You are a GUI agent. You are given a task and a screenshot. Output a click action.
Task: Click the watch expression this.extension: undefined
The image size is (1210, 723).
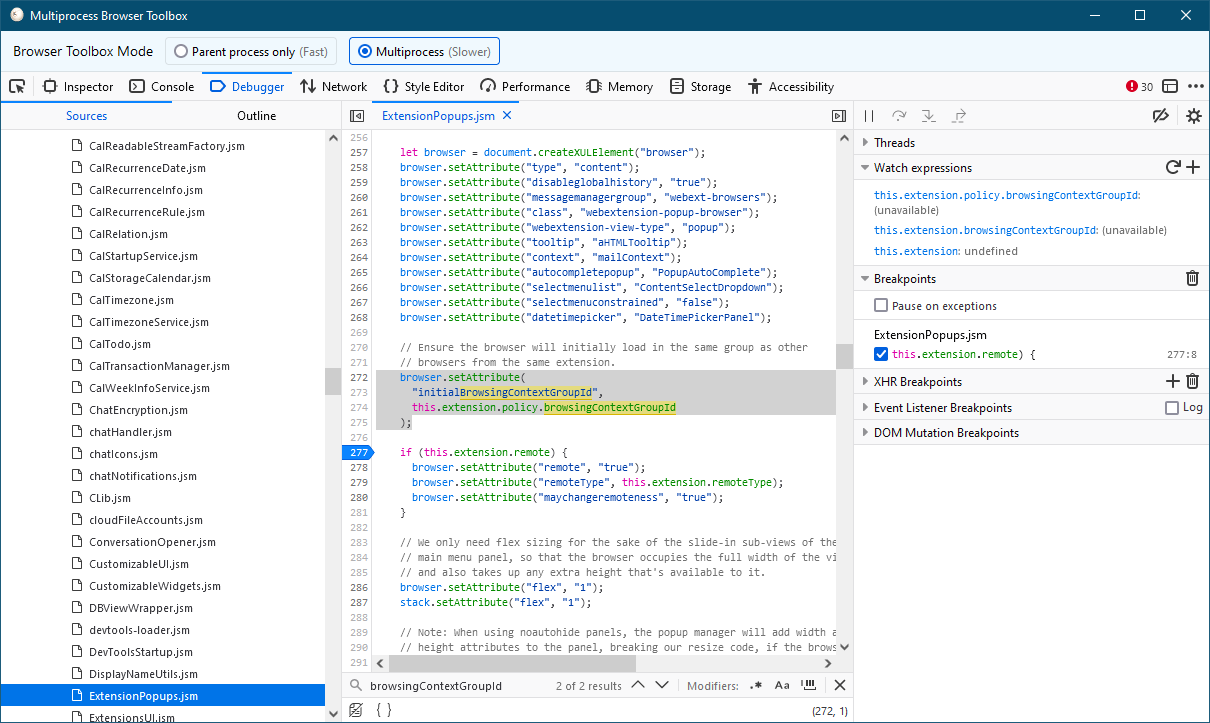[946, 252]
